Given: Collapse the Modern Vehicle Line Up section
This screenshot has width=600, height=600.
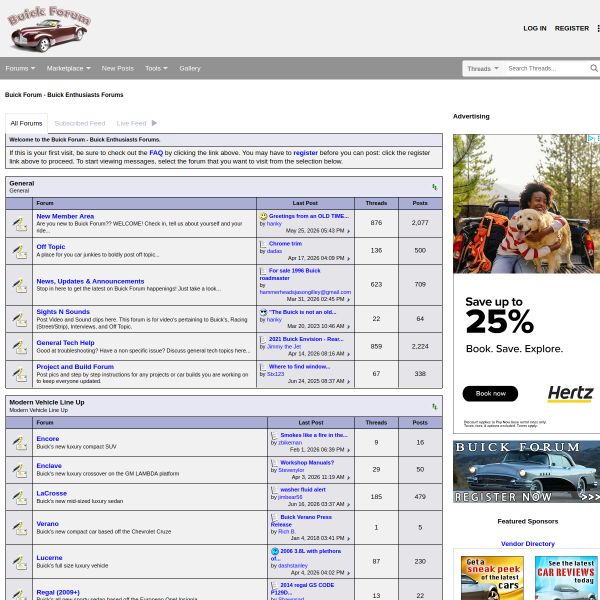Looking at the screenshot, I should pos(435,406).
